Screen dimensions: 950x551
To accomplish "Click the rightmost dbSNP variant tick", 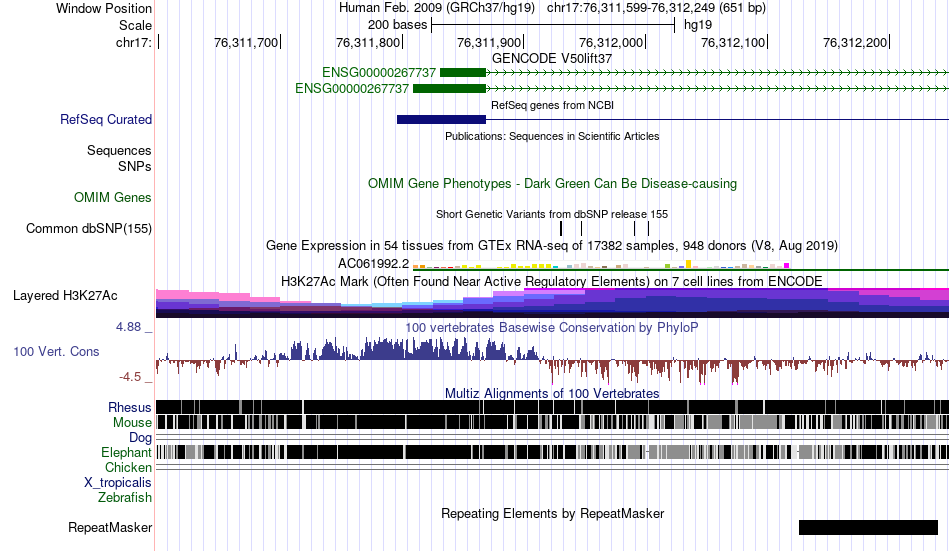I will point(648,229).
